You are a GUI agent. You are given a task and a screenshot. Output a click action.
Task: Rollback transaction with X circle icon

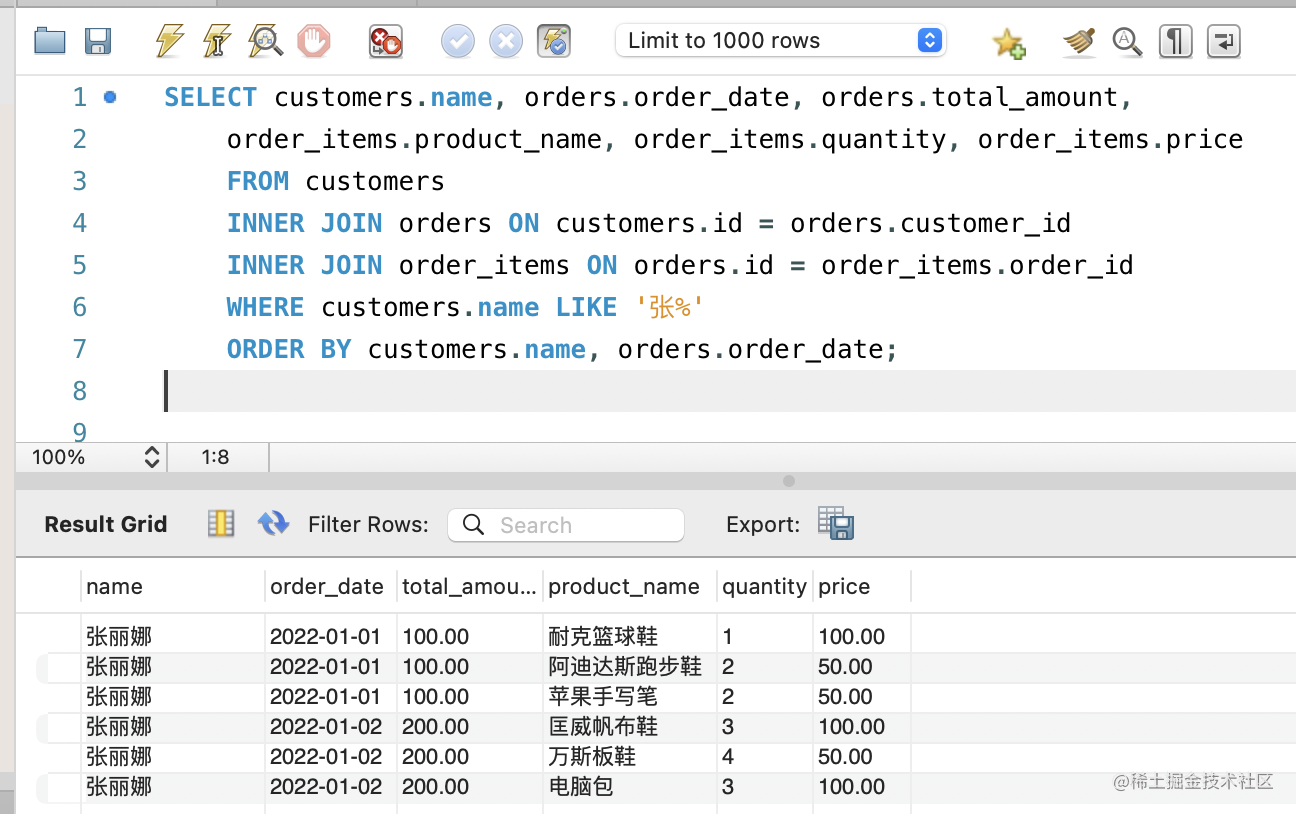click(x=506, y=41)
